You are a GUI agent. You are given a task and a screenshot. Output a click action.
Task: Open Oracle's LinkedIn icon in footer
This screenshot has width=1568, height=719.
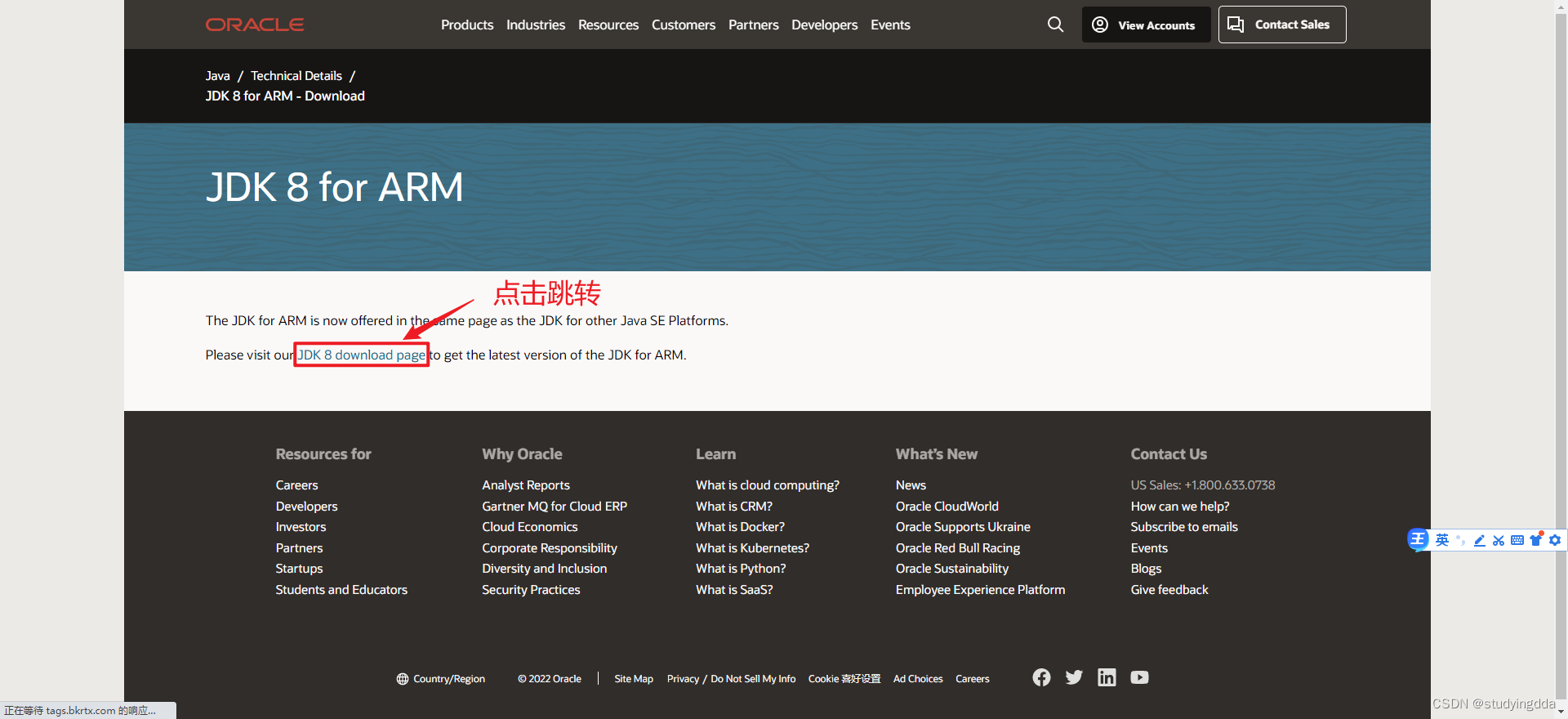point(1107,677)
